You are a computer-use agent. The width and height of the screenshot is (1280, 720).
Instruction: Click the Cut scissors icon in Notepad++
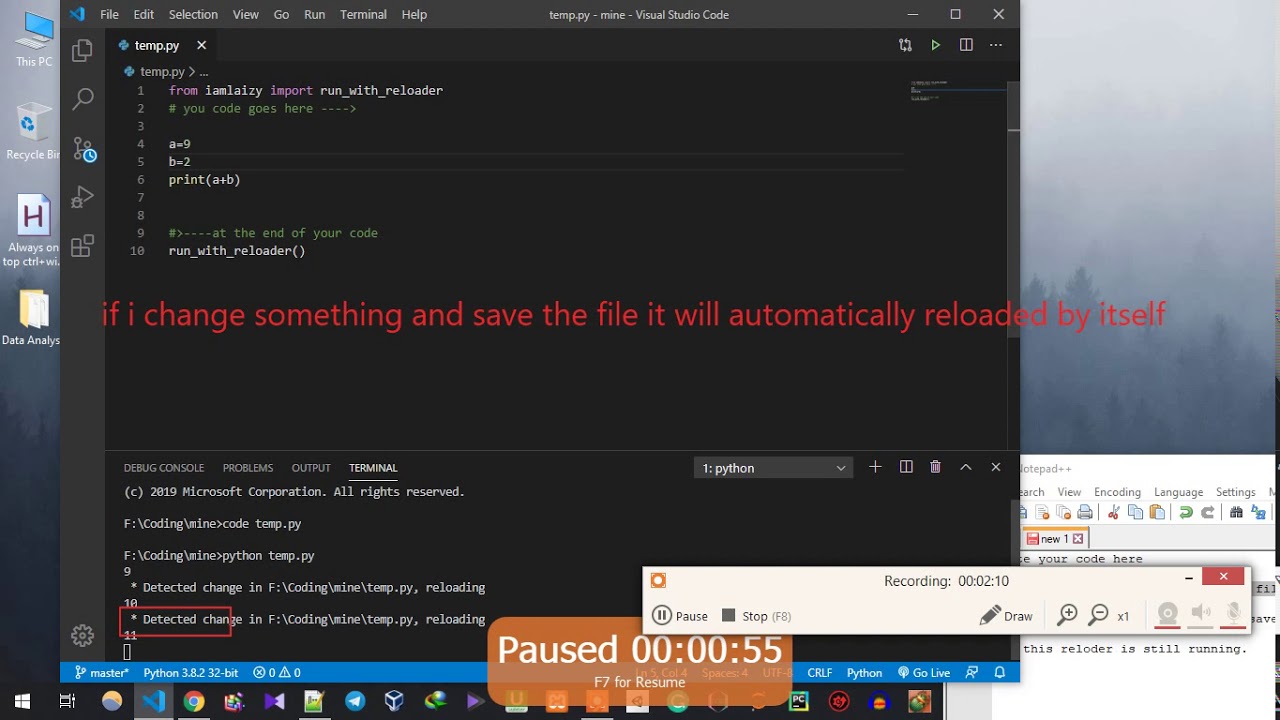1113,513
